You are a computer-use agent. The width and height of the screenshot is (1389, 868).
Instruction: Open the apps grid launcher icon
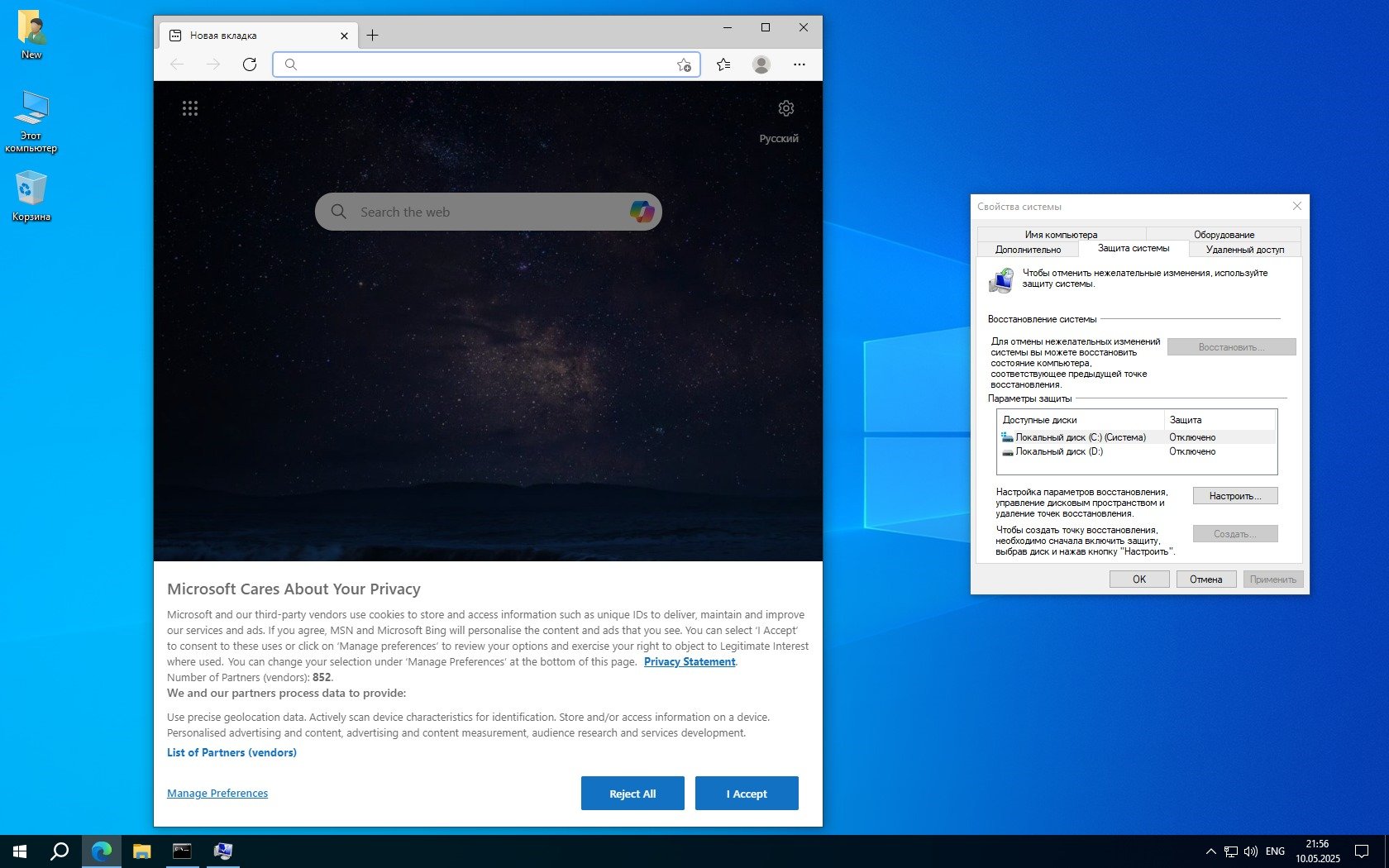(190, 108)
